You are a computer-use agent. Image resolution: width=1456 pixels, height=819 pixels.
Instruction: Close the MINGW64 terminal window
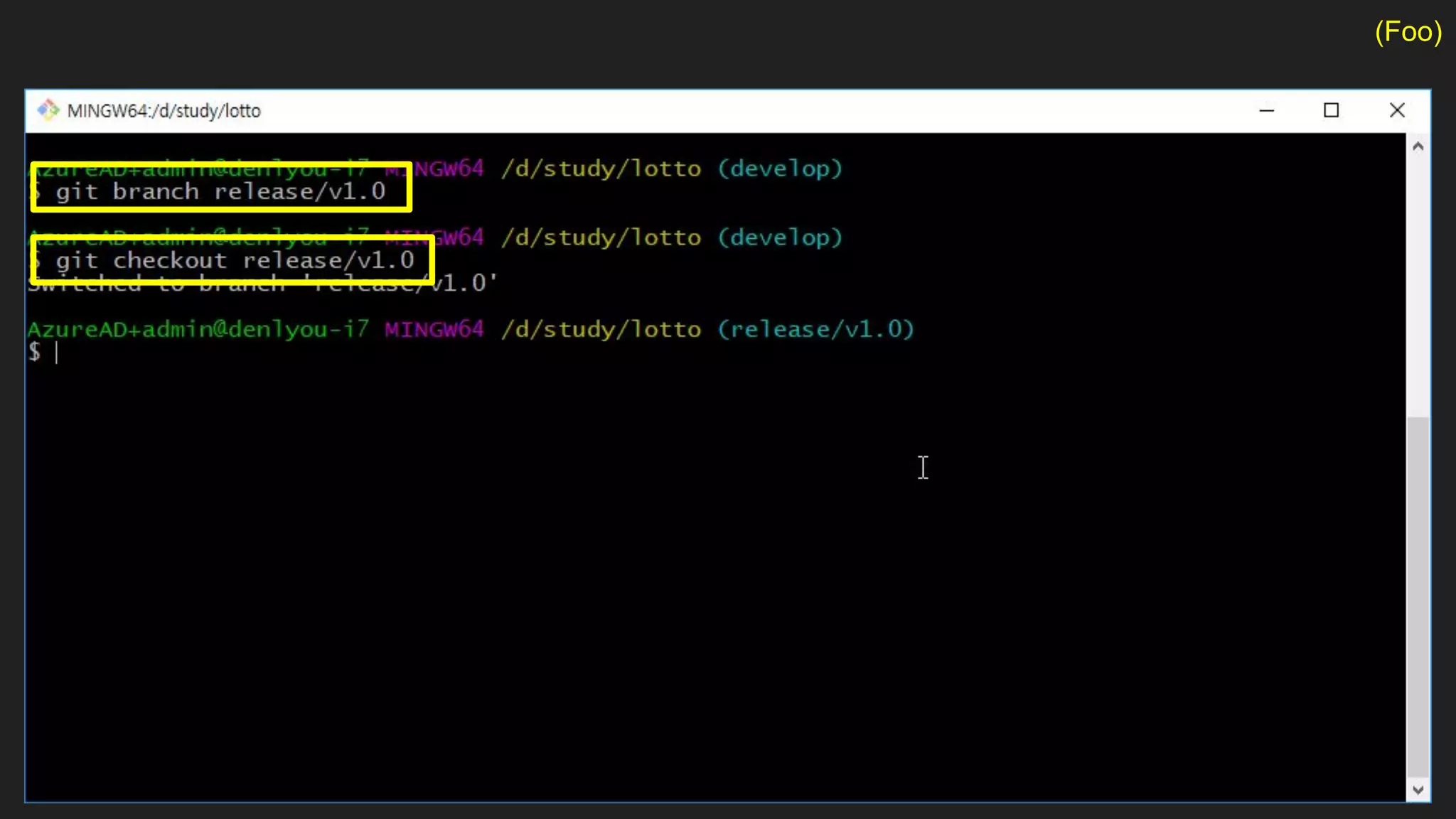point(1396,110)
